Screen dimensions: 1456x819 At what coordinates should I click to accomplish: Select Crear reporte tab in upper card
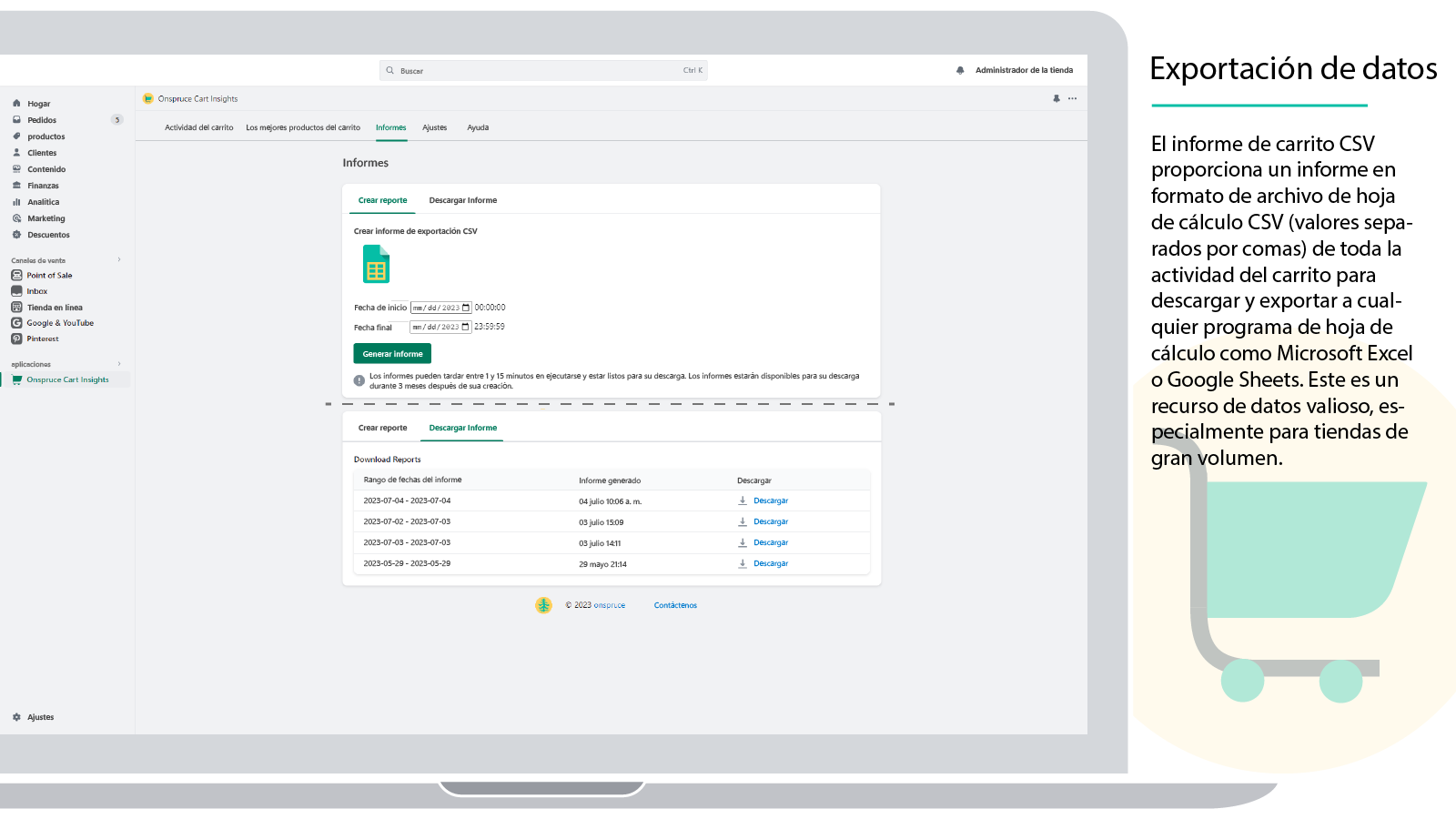coord(383,200)
